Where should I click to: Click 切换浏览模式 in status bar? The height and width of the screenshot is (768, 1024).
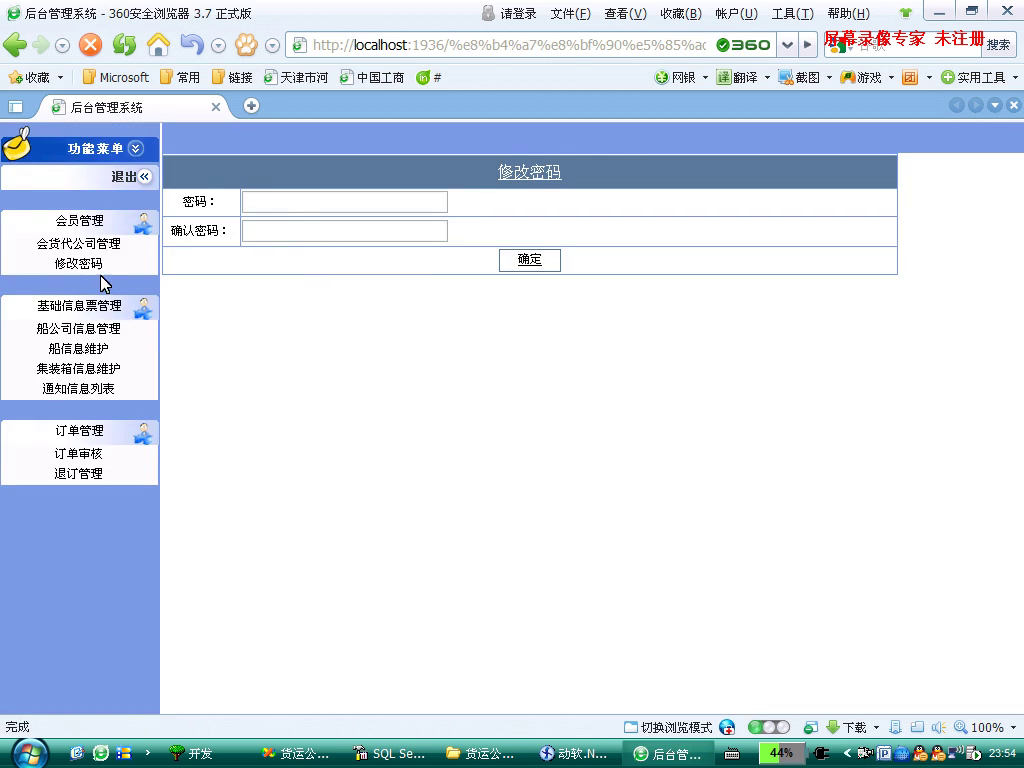[668, 727]
